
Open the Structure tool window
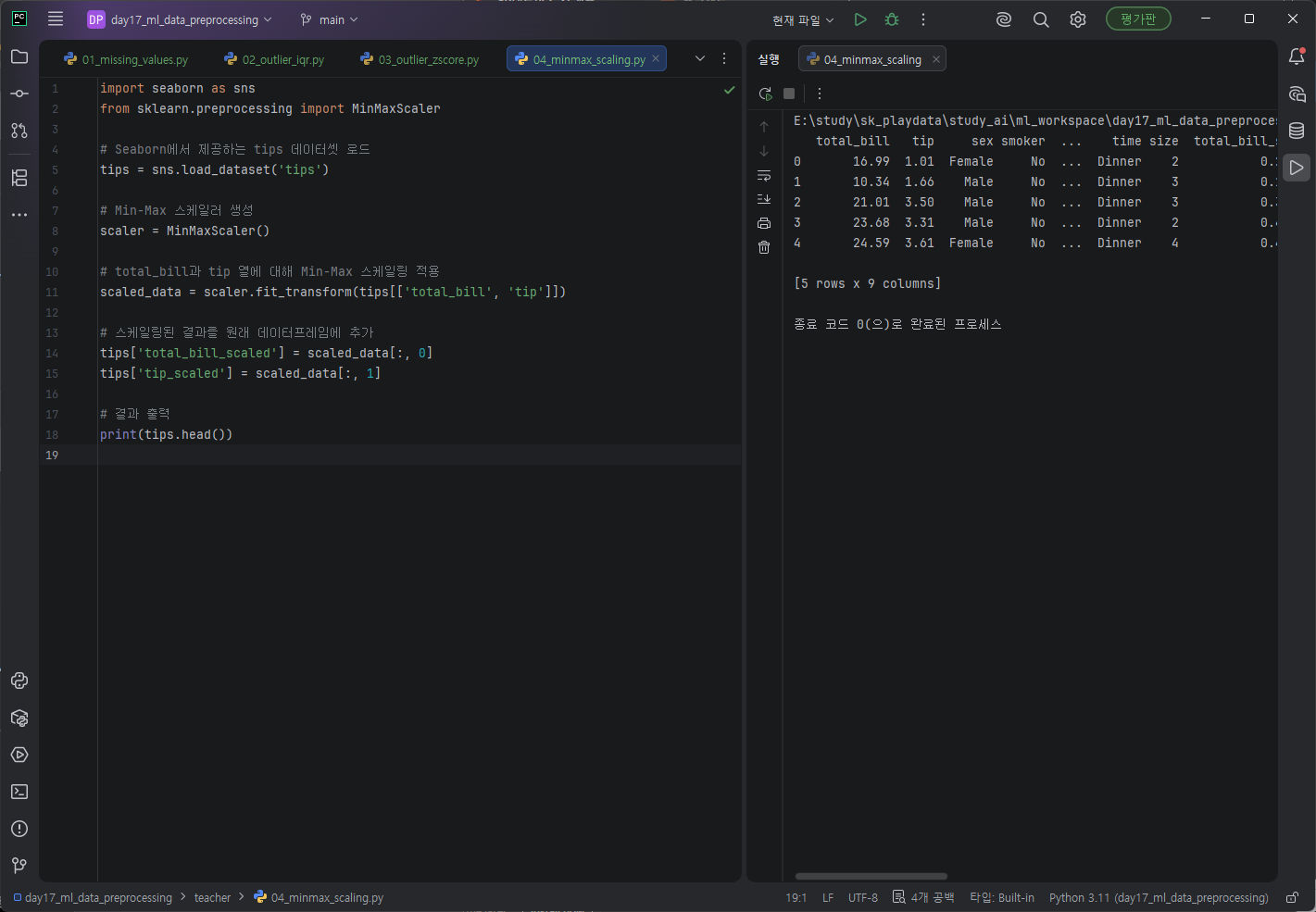click(19, 178)
